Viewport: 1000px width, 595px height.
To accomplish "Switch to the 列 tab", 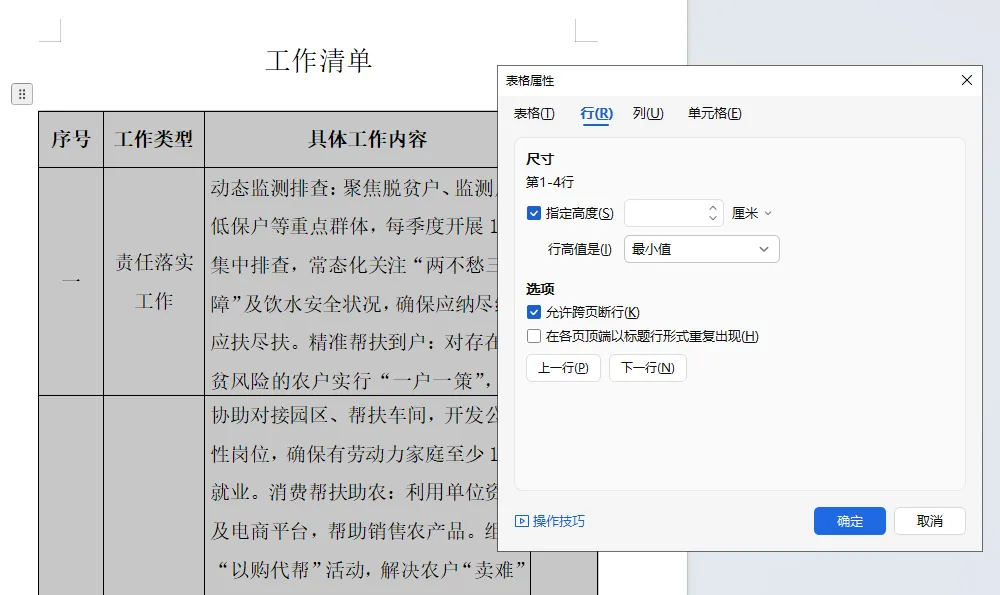I will click(648, 114).
